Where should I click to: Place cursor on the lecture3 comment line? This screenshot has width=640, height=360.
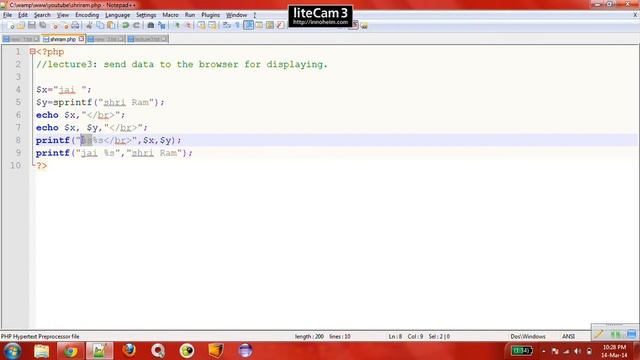pyautogui.click(x=182, y=64)
